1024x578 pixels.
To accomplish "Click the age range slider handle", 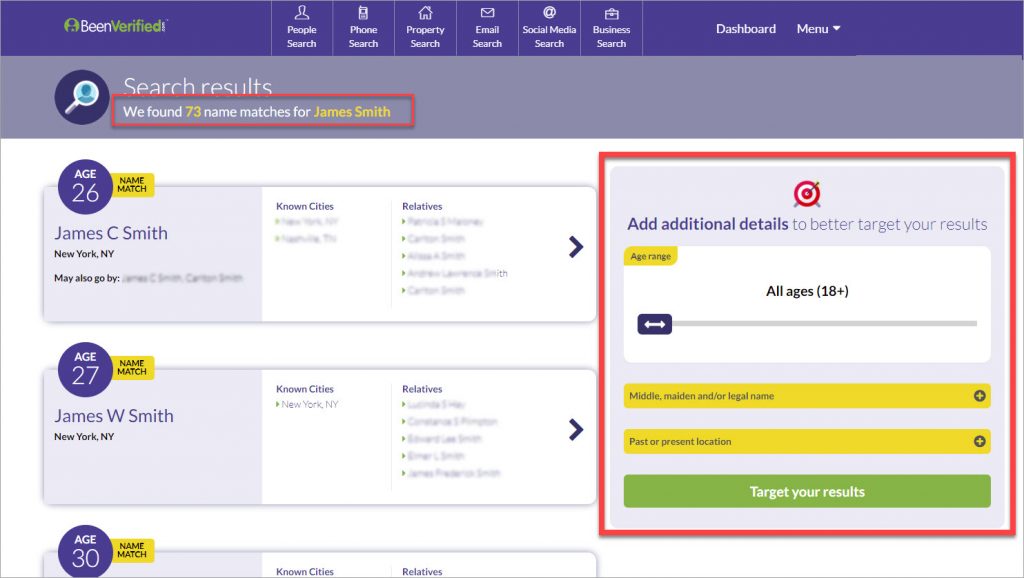I will pyautogui.click(x=654, y=324).
